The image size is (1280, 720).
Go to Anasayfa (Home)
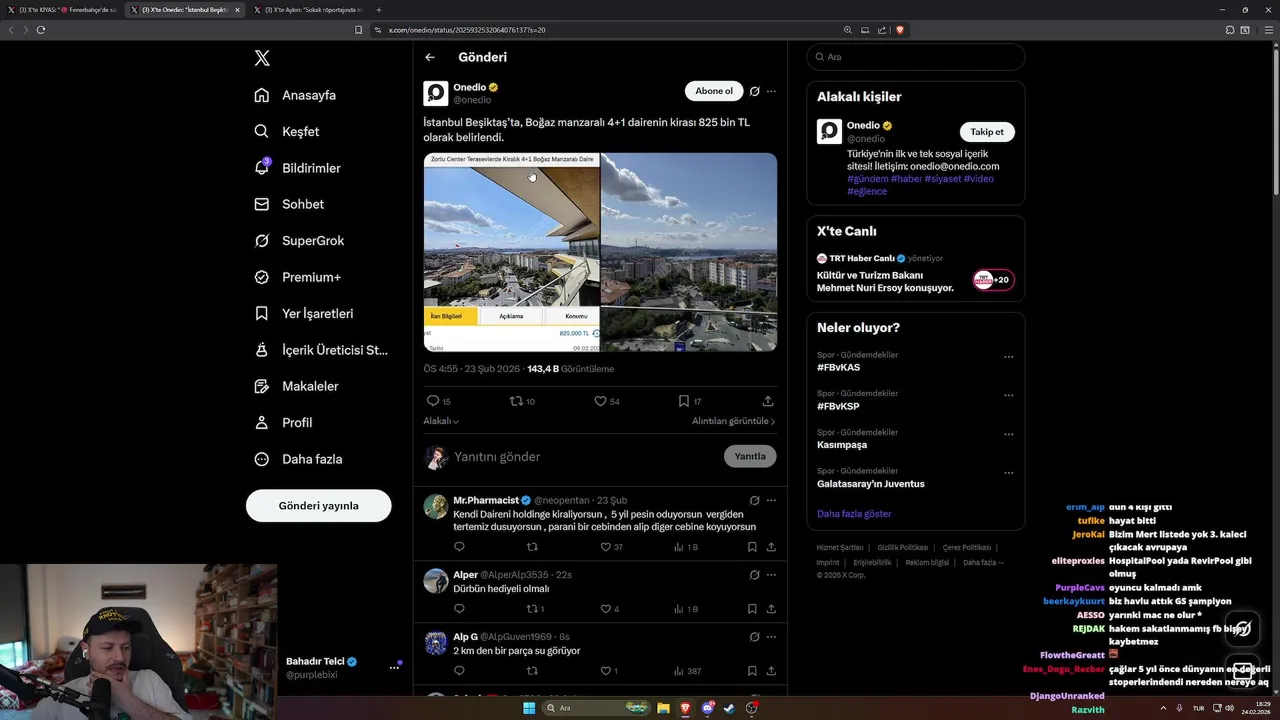tap(295, 95)
